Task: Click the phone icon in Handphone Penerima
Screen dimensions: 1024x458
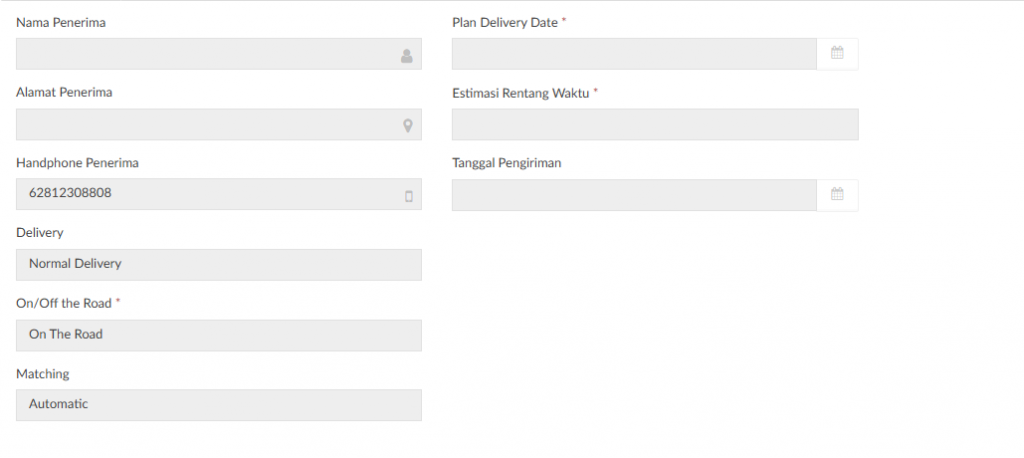Action: (x=408, y=196)
